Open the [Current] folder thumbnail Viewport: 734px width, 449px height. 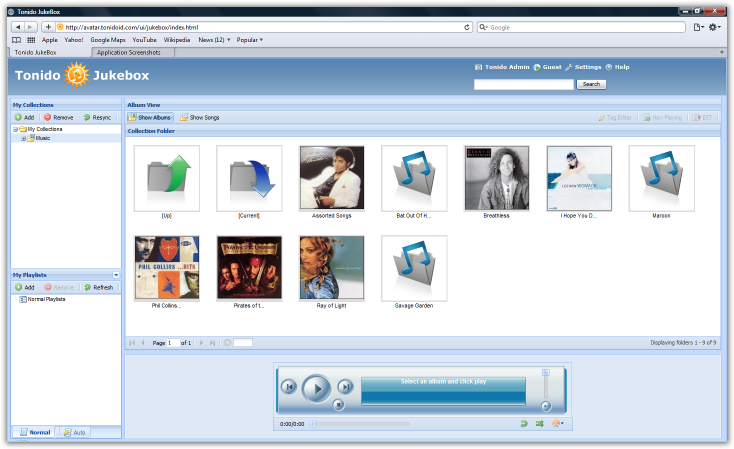[x=249, y=178]
